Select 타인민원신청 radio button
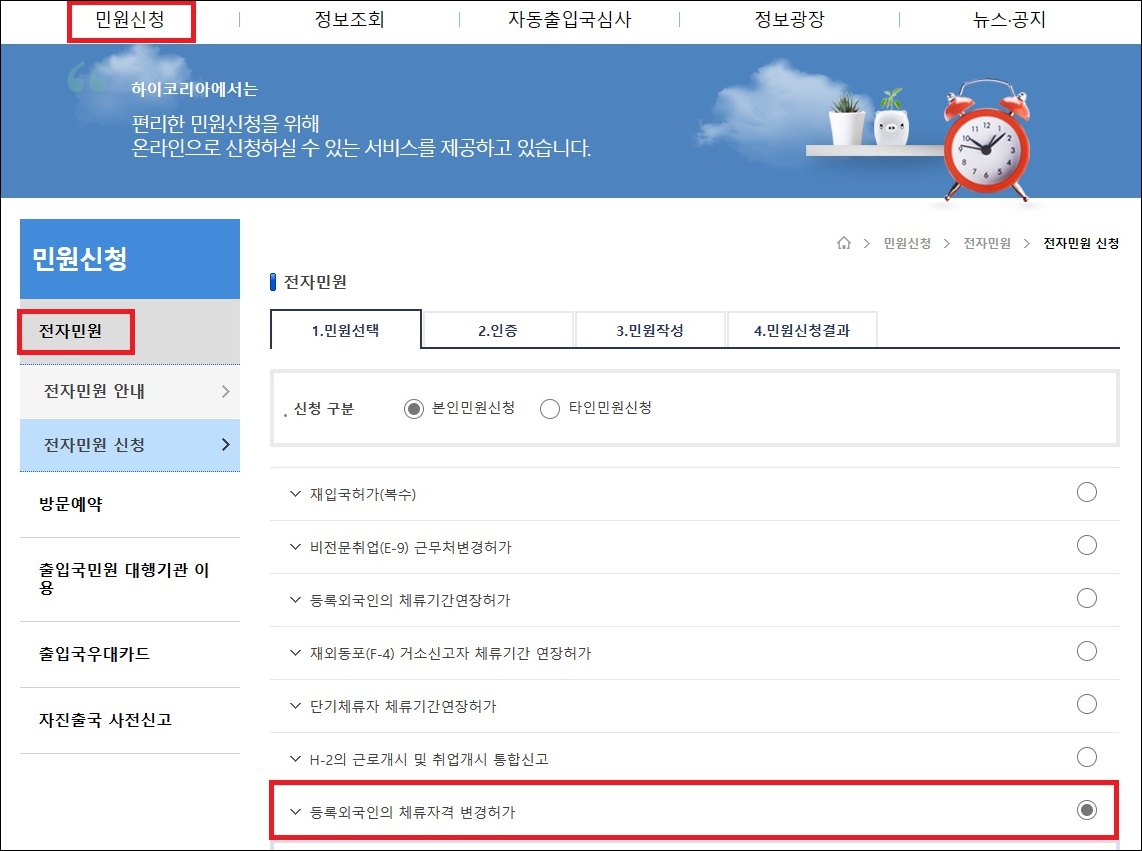The height and width of the screenshot is (851, 1142). click(550, 409)
